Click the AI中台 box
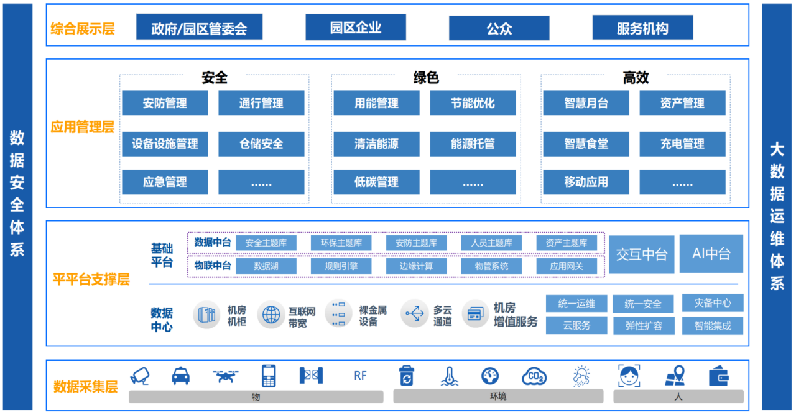This screenshot has height=417, width=797. [x=711, y=254]
